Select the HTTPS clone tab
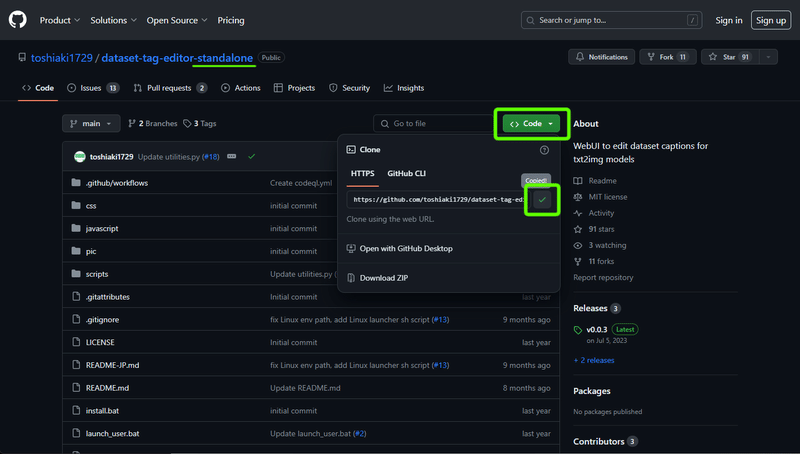Screen dimensions: 800x454 pyautogui.click(x=362, y=173)
